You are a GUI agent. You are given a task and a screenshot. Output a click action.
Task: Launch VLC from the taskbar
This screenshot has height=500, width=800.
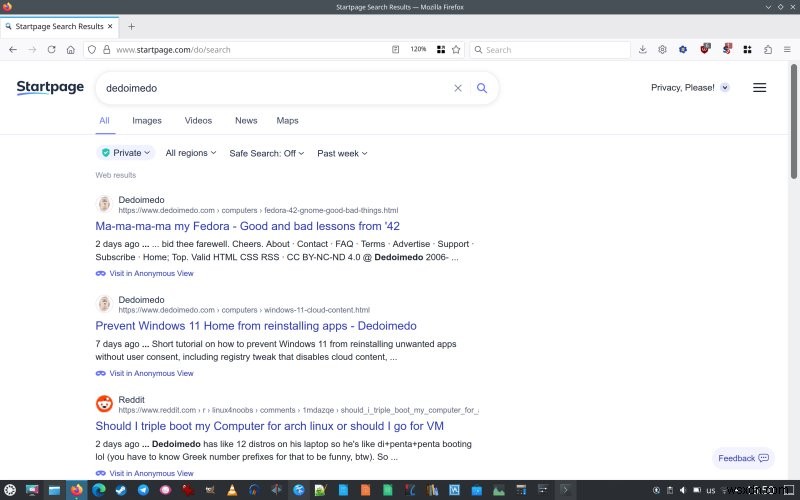coord(232,490)
